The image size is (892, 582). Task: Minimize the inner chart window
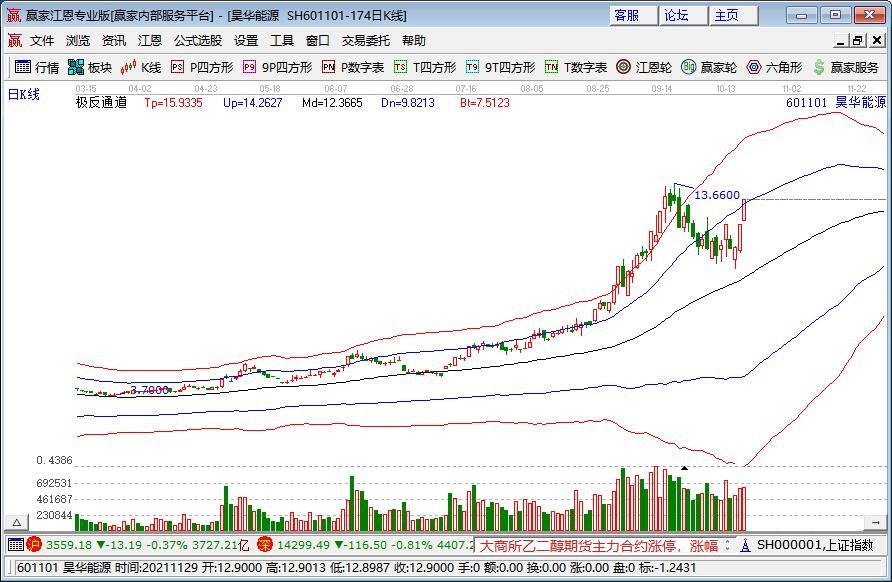click(841, 40)
